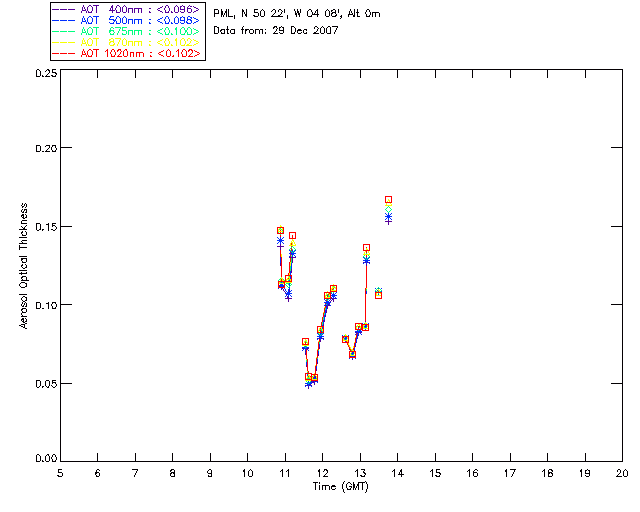Viewport: 640px width, 512px height.
Task: Click the Aerosol Optical Thickness axis label
Action: (x=23, y=266)
